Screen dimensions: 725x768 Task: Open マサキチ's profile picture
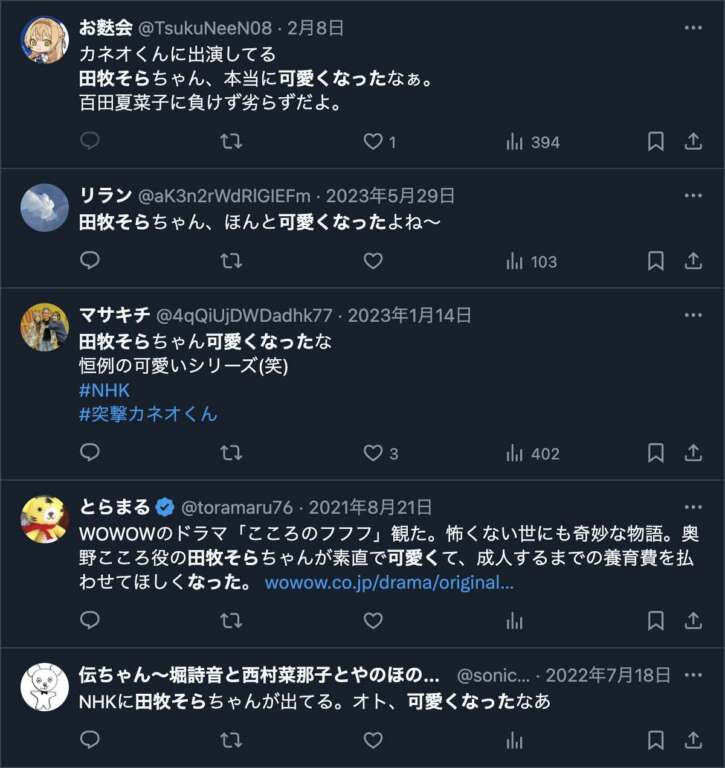pyautogui.click(x=45, y=327)
